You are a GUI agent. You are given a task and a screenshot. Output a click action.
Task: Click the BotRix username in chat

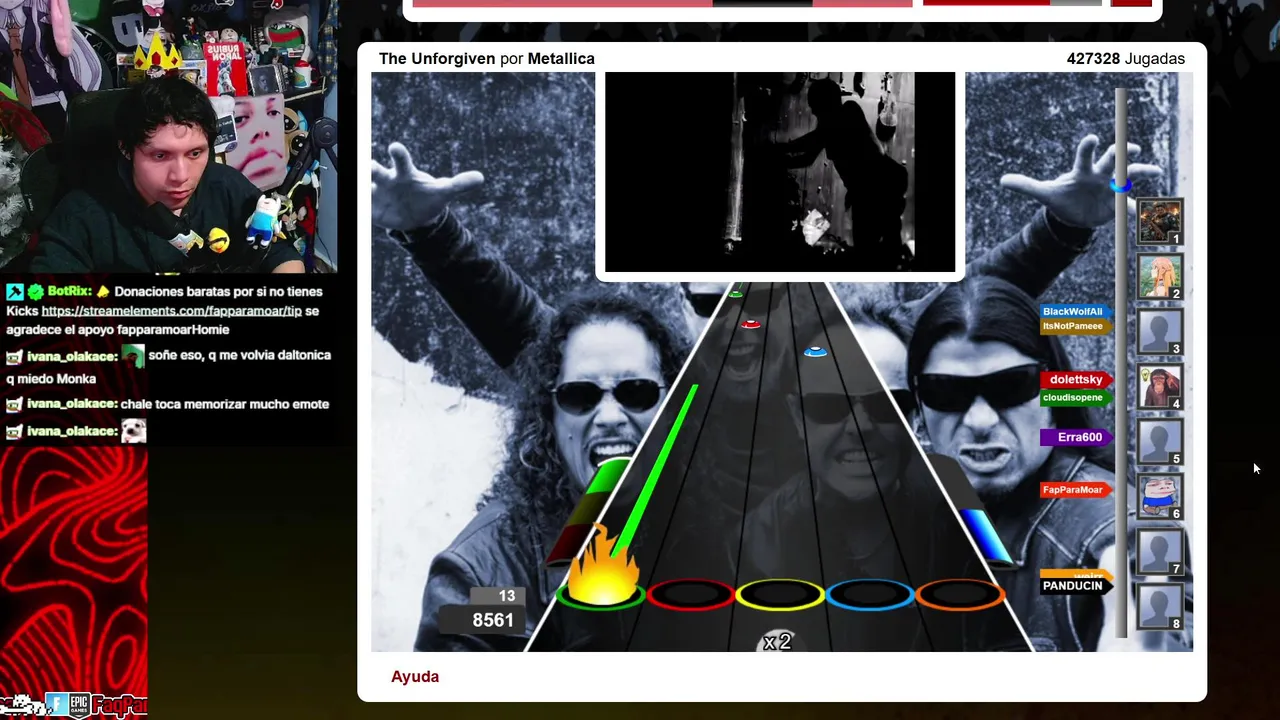(x=69, y=291)
